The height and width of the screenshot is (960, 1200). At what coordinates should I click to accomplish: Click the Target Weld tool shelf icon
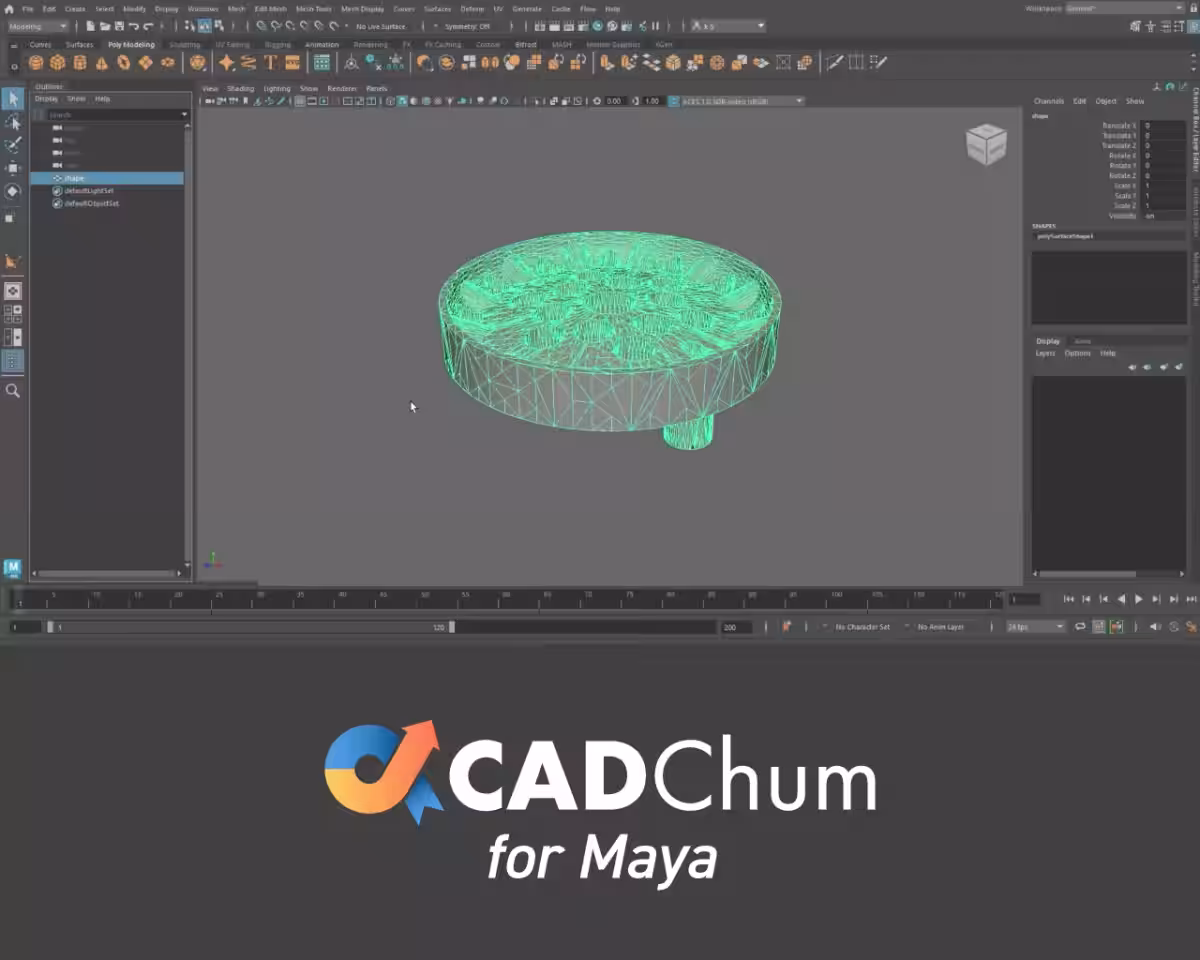(x=856, y=62)
